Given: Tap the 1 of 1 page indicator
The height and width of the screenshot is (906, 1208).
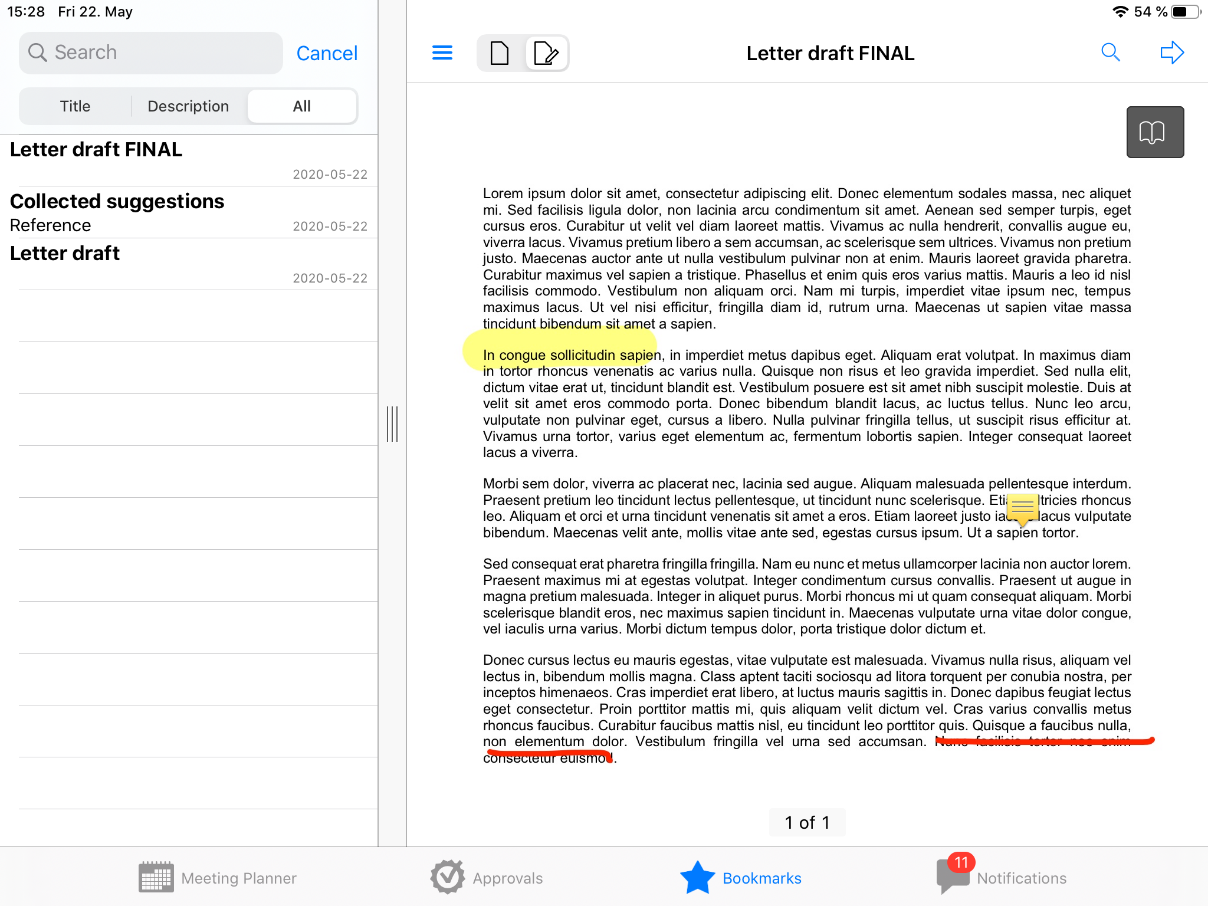Looking at the screenshot, I should click(807, 822).
